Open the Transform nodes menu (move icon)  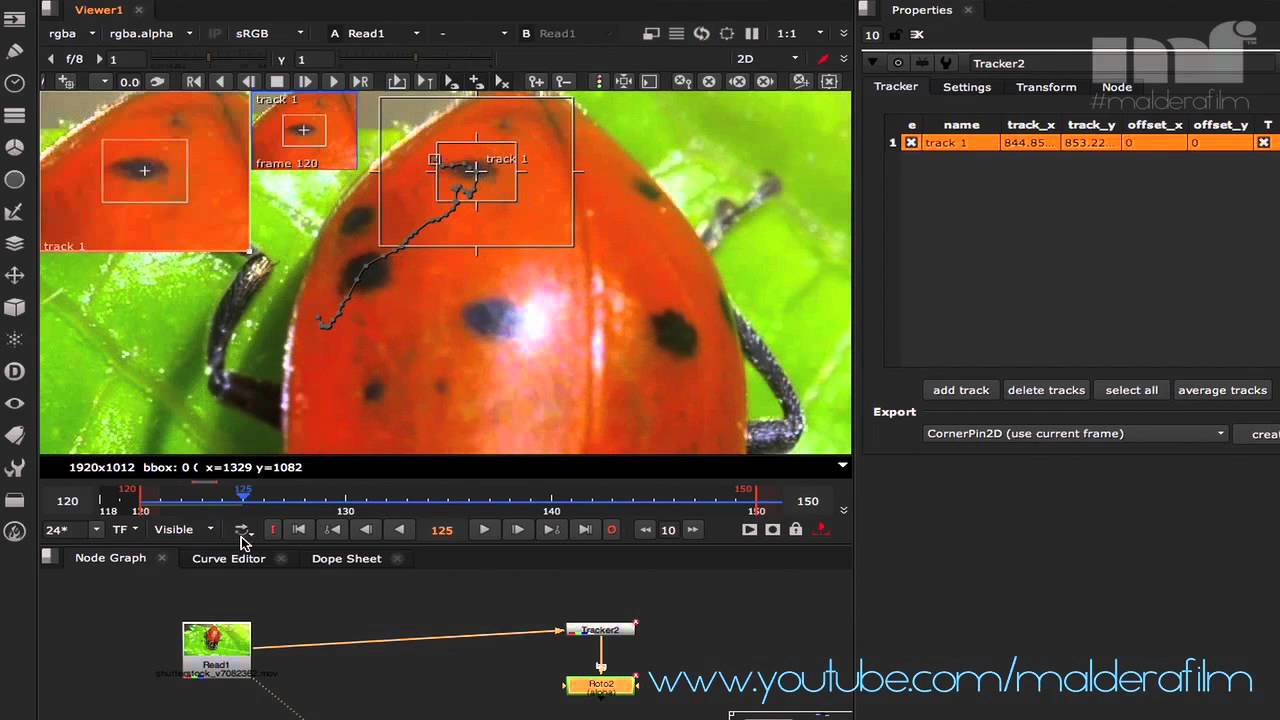click(x=15, y=275)
